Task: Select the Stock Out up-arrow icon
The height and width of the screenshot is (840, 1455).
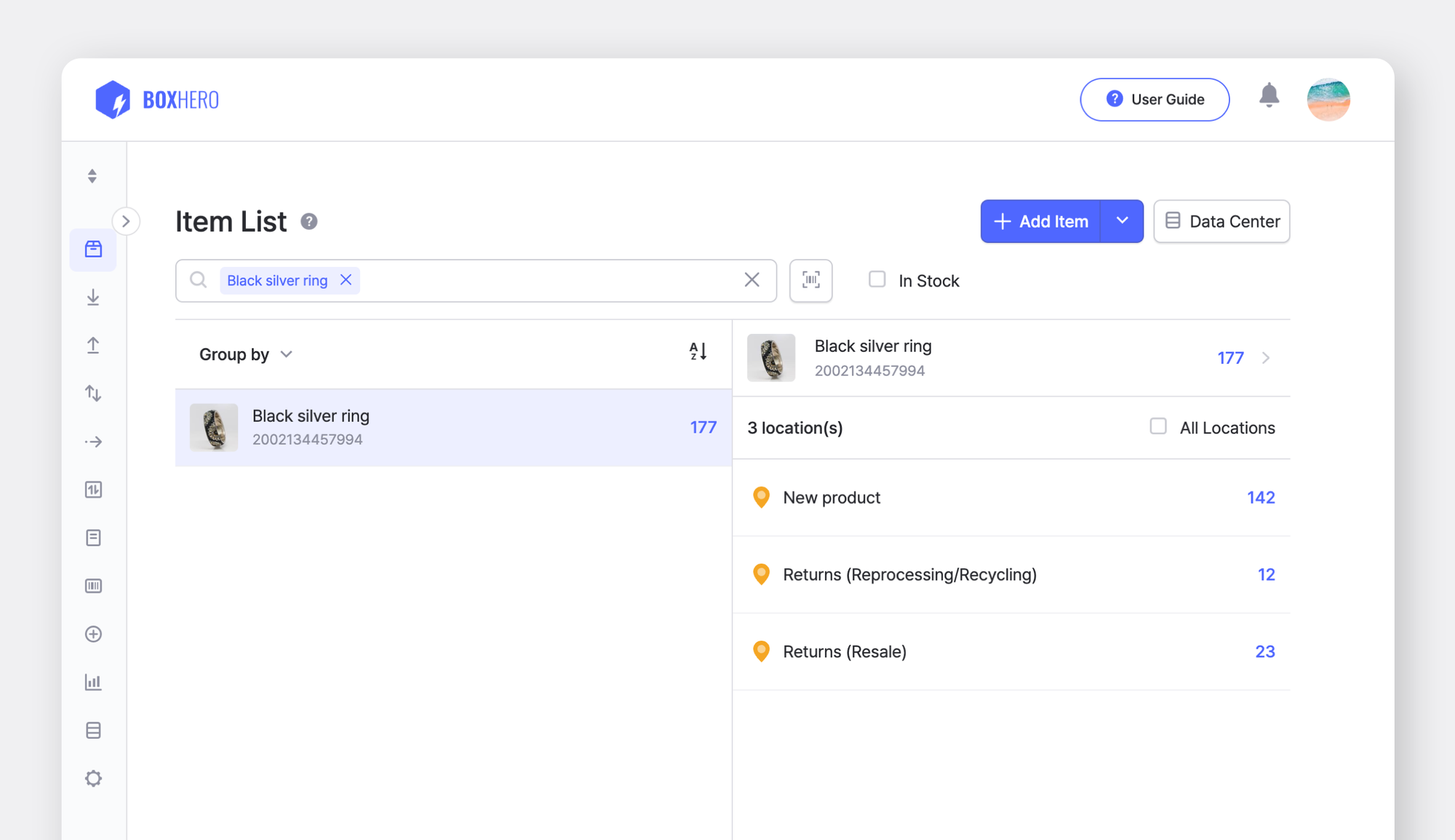Action: (93, 345)
